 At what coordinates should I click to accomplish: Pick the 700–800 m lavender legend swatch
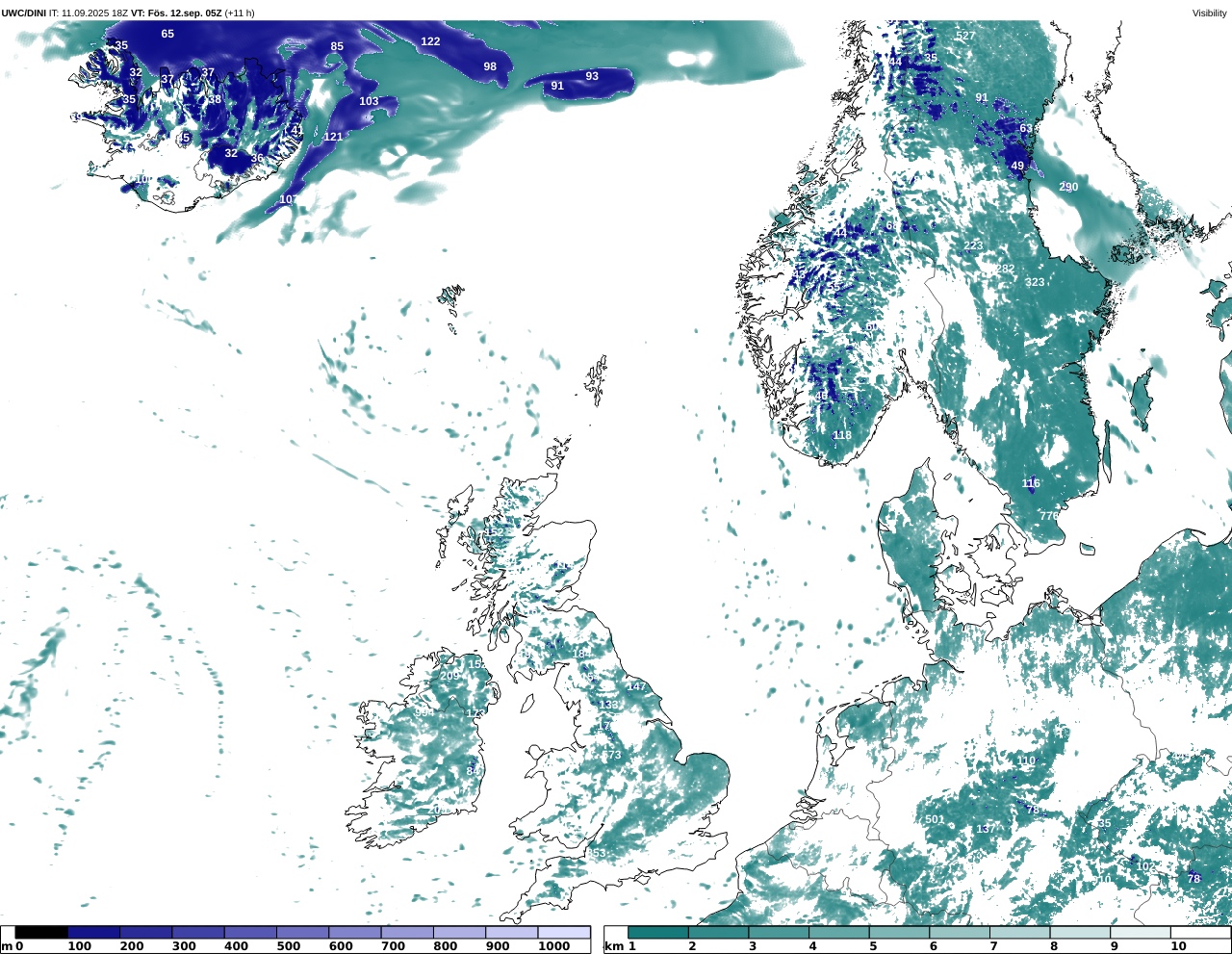point(406,932)
